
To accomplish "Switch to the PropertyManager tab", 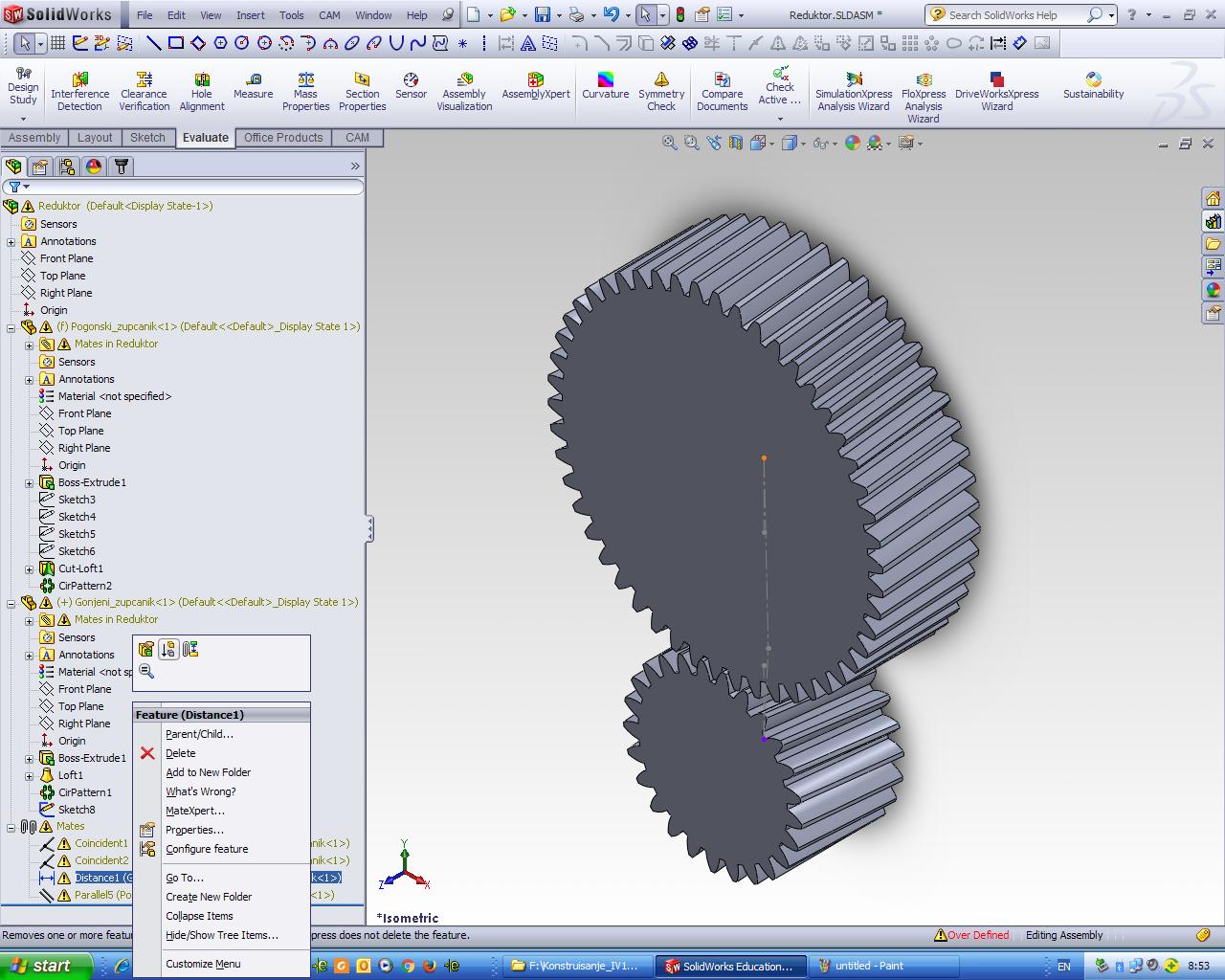I will pos(39,167).
